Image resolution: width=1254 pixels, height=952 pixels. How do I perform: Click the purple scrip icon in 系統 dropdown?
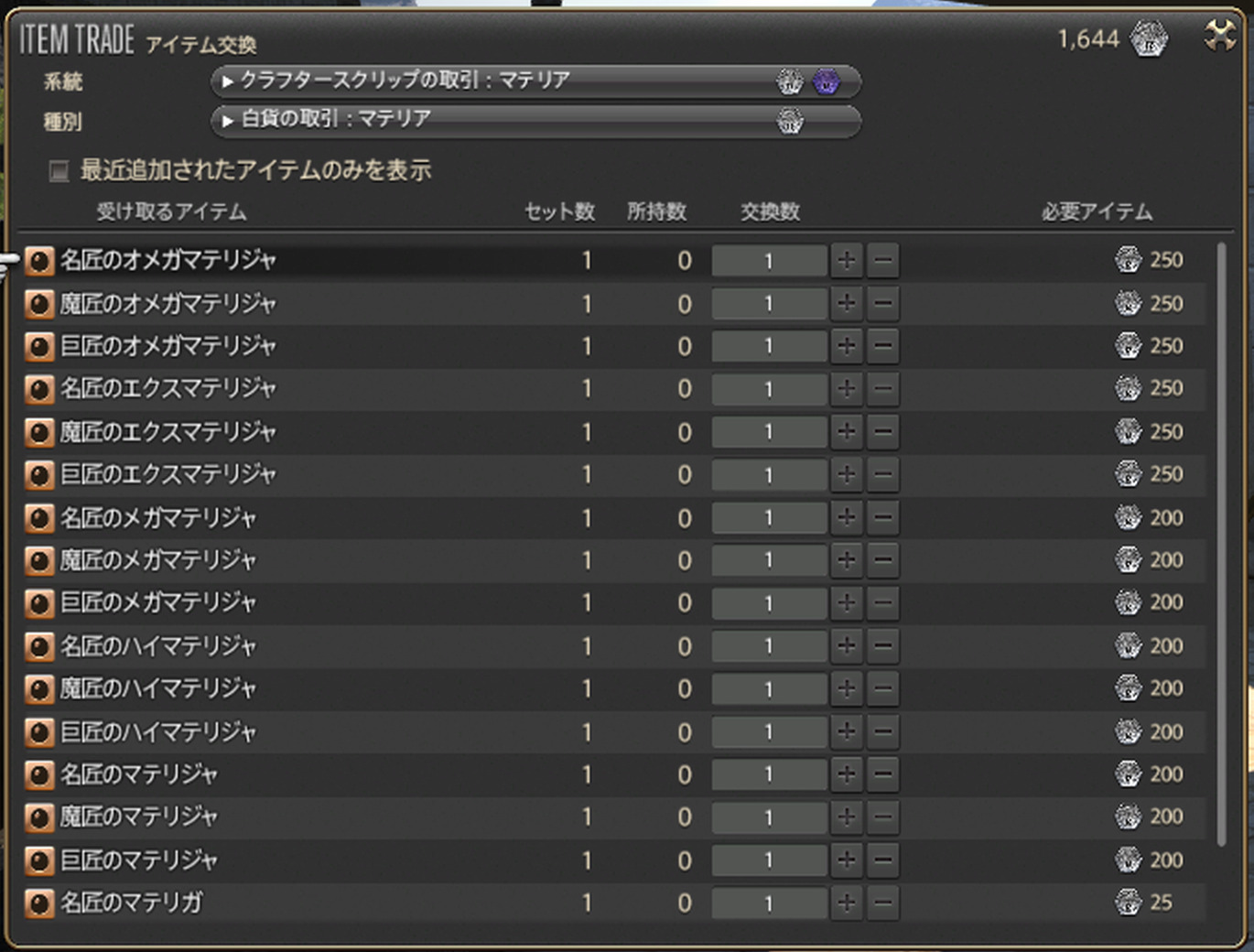pyautogui.click(x=827, y=82)
